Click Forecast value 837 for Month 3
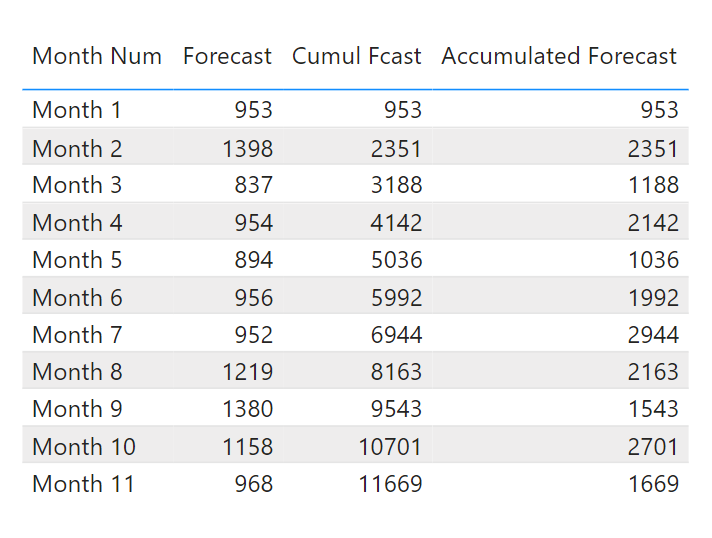 253,185
